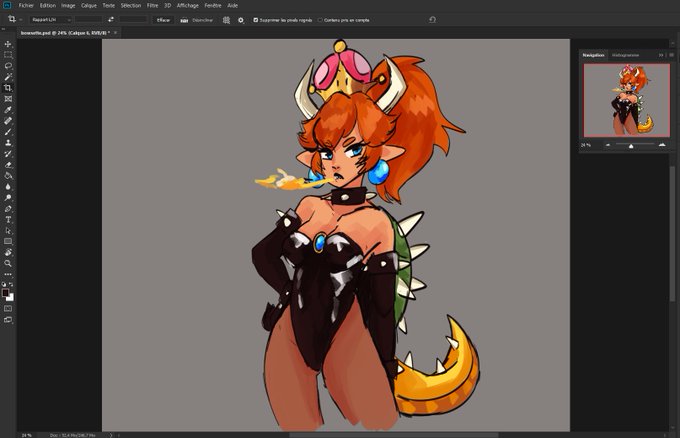Reset default foreground and background colors
Screen dimensions: 680x438
coord(4,284)
